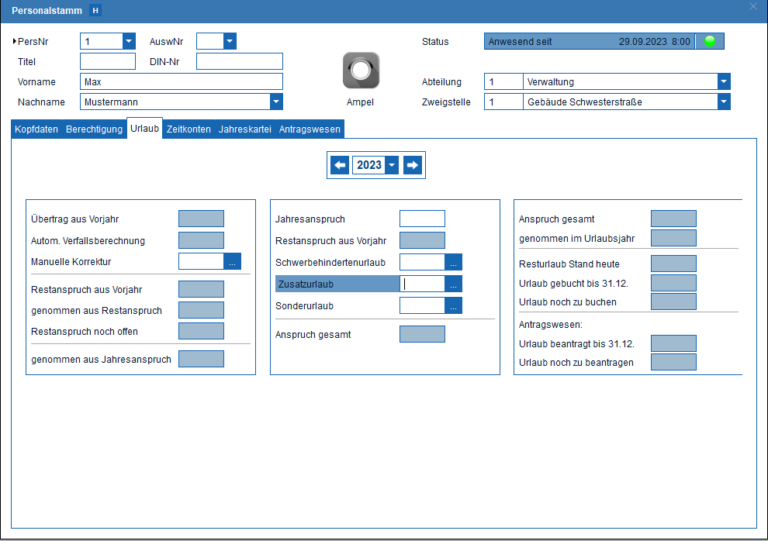Click the Vorname field containing Max
Image resolution: width=768 pixels, height=541 pixels.
coord(181,82)
